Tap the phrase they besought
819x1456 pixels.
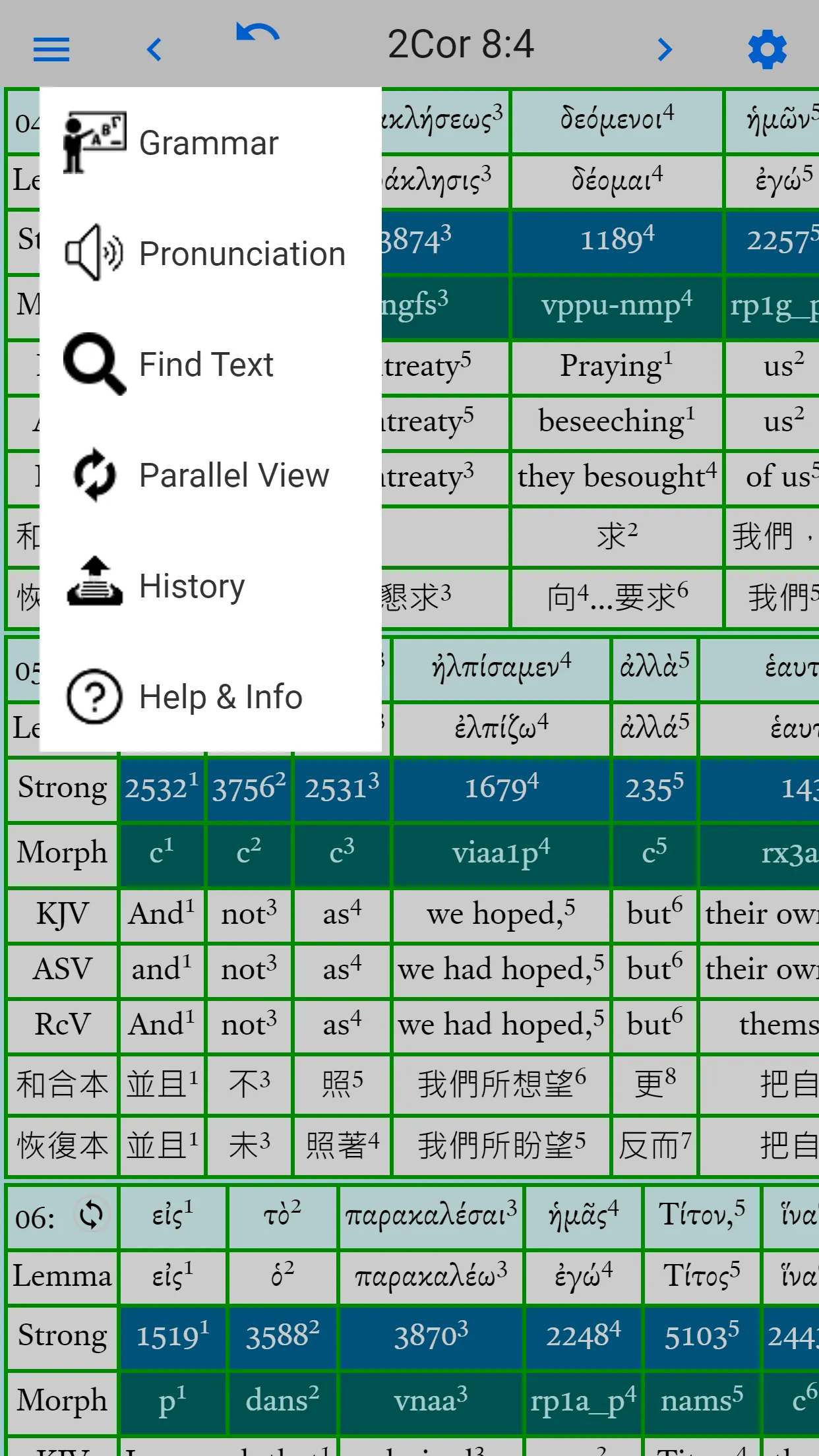click(x=617, y=477)
